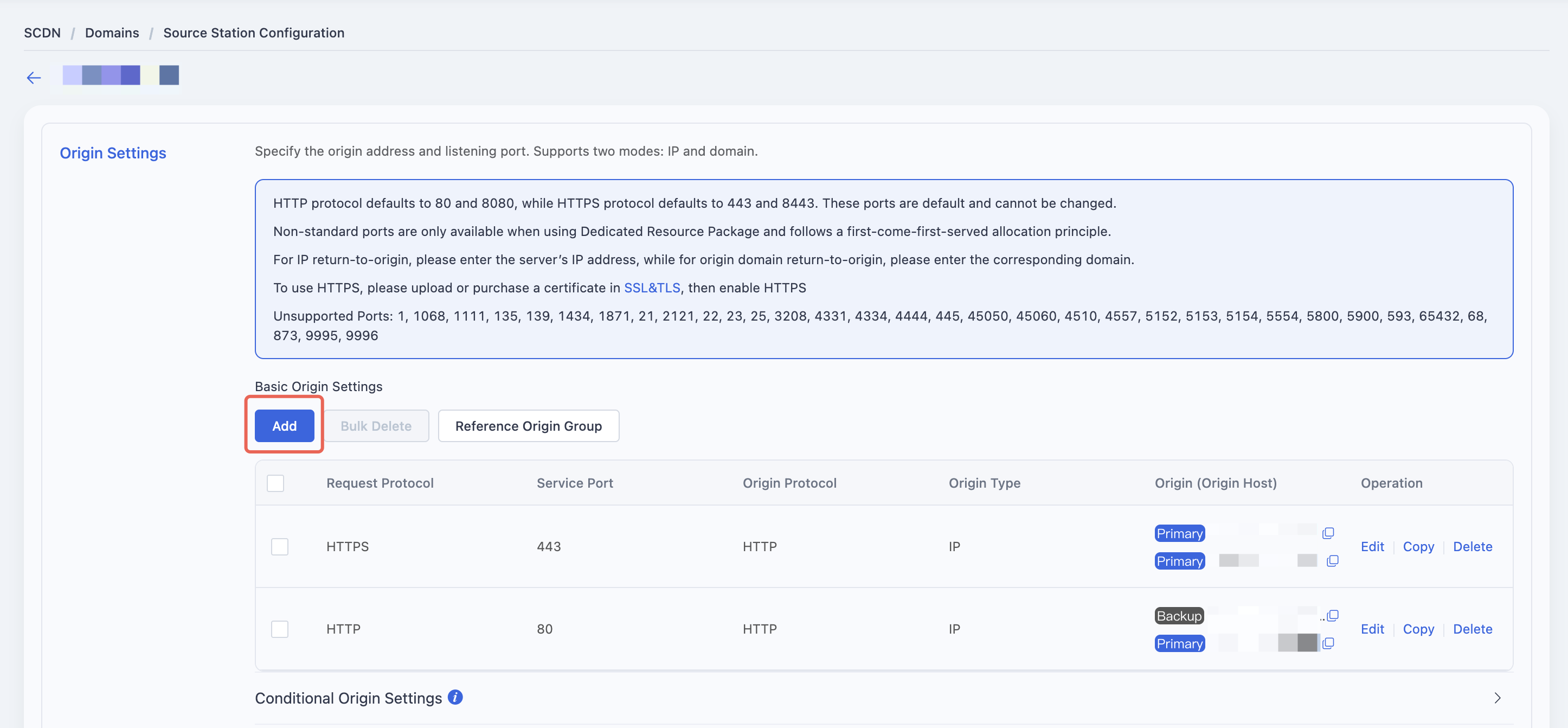Go to Domains breadcrumb
The width and height of the screenshot is (1568, 728).
click(x=112, y=33)
